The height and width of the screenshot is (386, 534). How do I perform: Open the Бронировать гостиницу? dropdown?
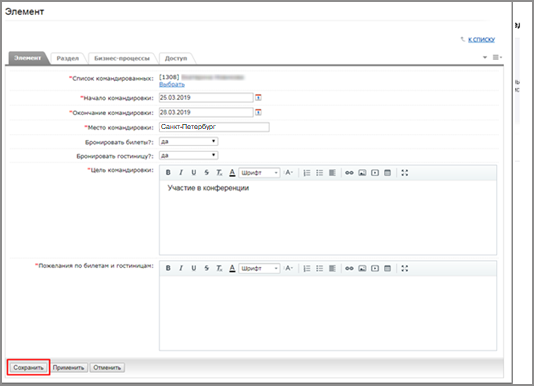point(189,155)
